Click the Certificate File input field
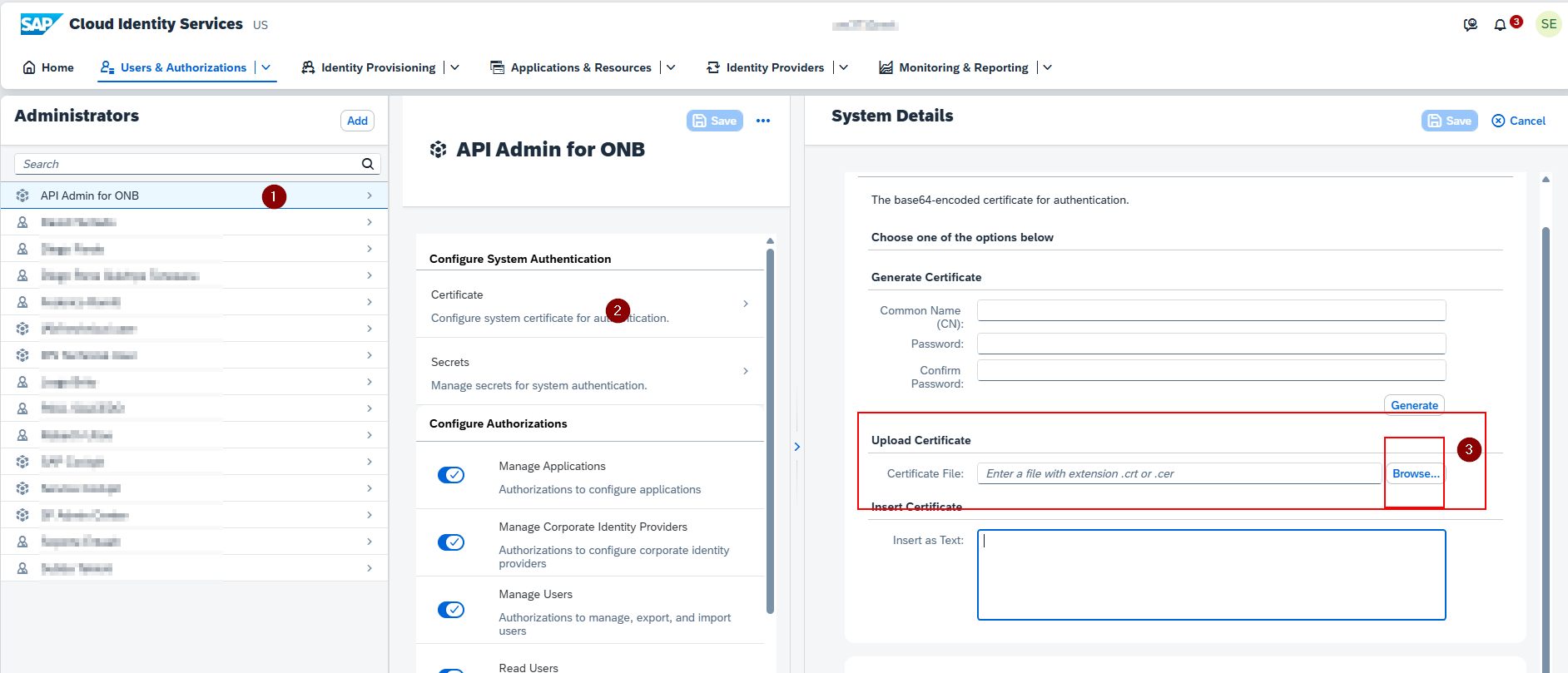 point(1179,473)
